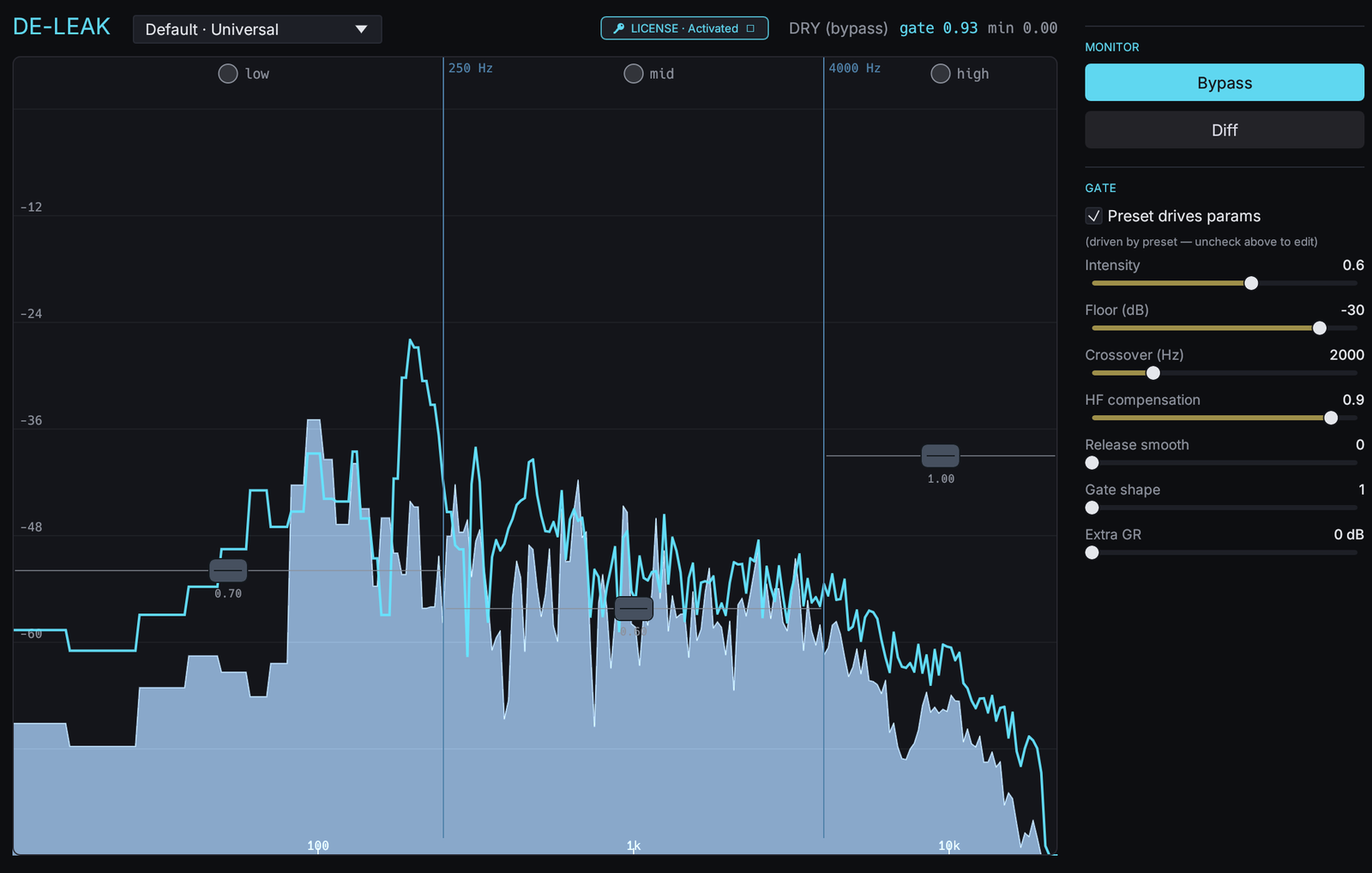
Task: Click the Crossover (Hz) slider handle
Action: pos(1153,373)
